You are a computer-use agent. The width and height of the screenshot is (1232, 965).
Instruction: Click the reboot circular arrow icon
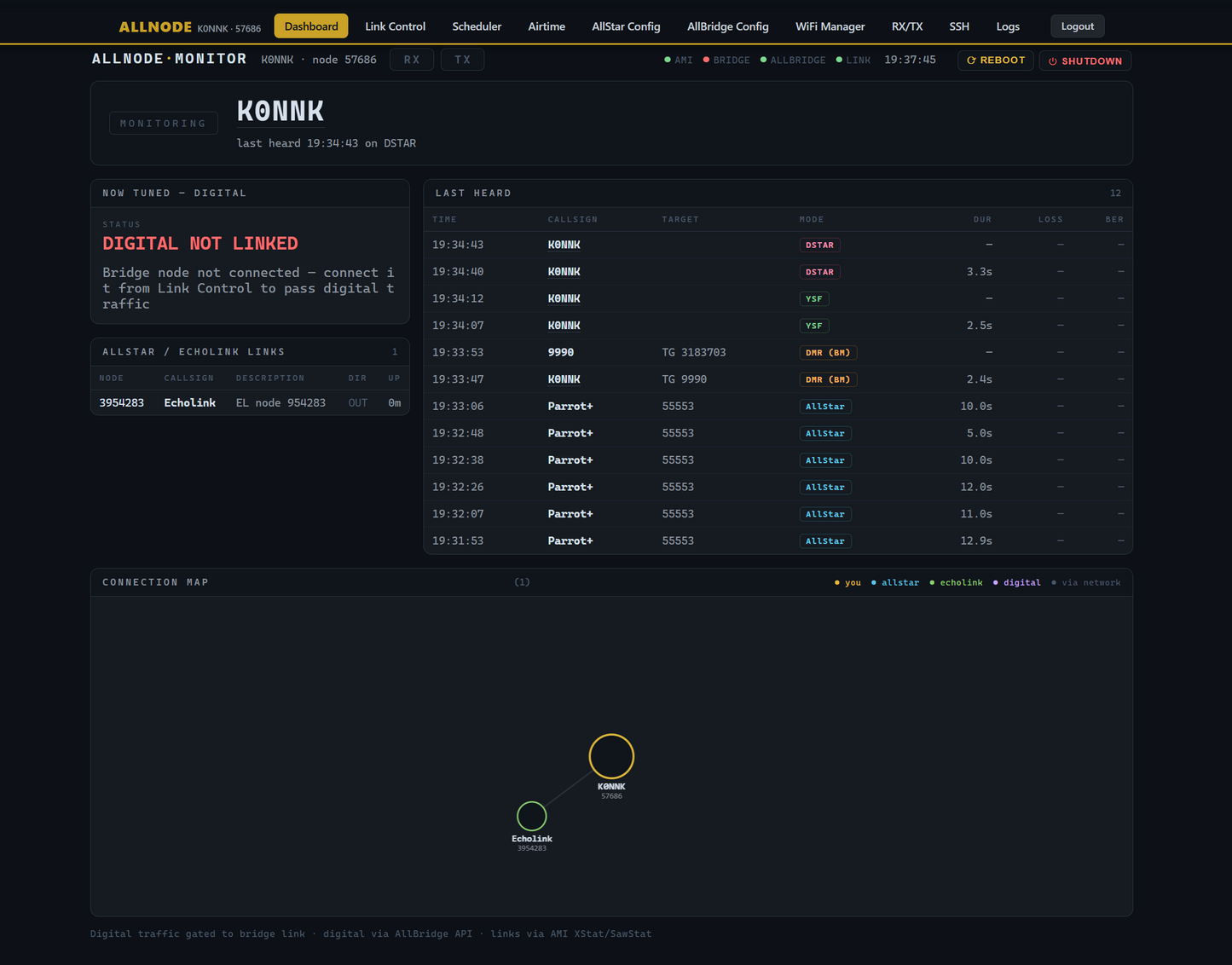pyautogui.click(x=971, y=61)
